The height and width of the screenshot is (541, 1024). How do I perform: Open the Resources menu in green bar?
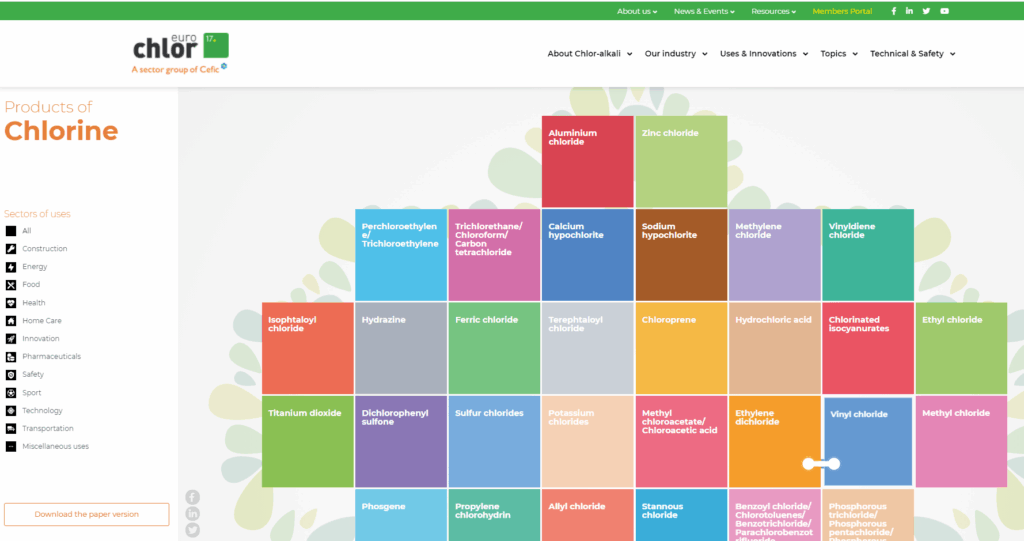[x=773, y=11]
